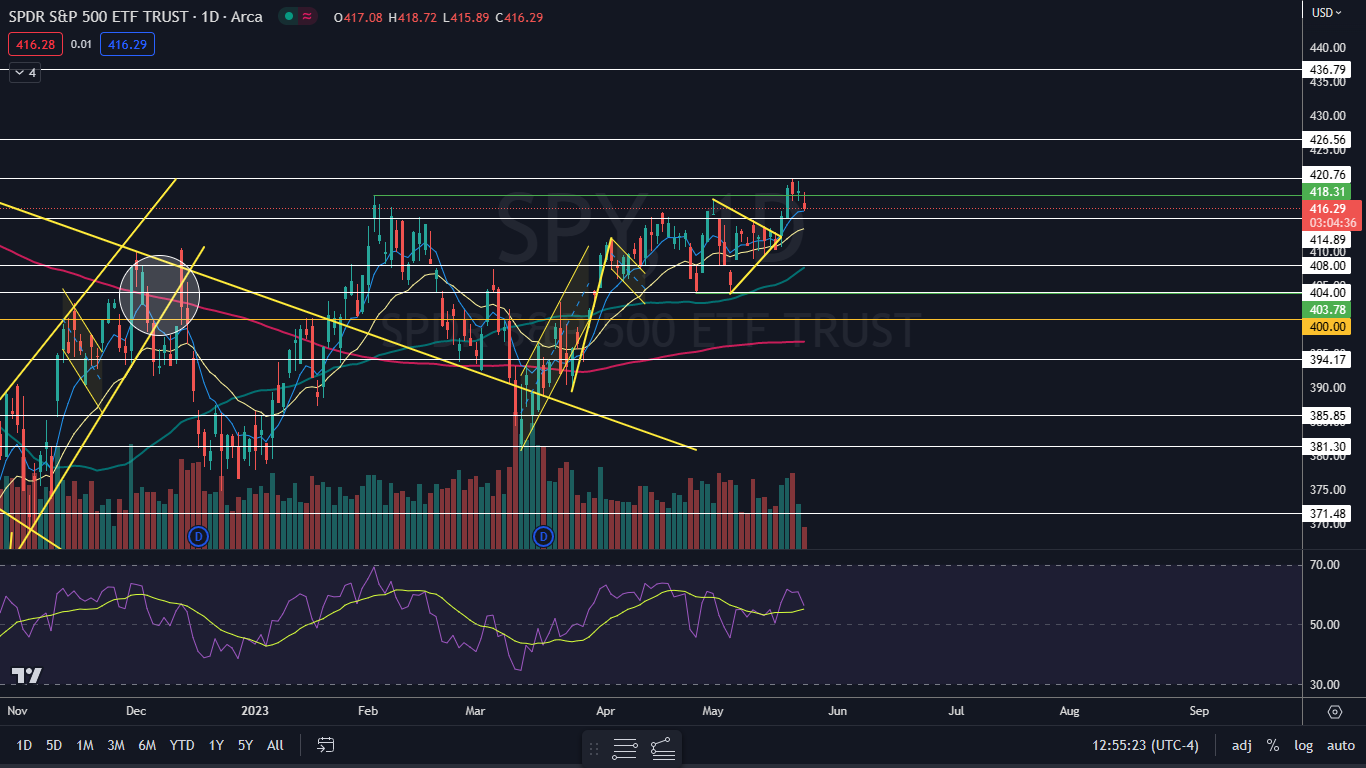Click the SPDR S&P 500 ETF TRUST title
The height and width of the screenshot is (768, 1366).
[x=101, y=17]
